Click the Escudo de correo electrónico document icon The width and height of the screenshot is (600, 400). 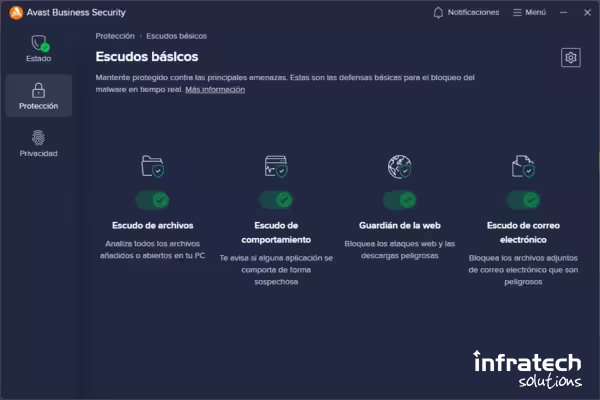(523, 166)
